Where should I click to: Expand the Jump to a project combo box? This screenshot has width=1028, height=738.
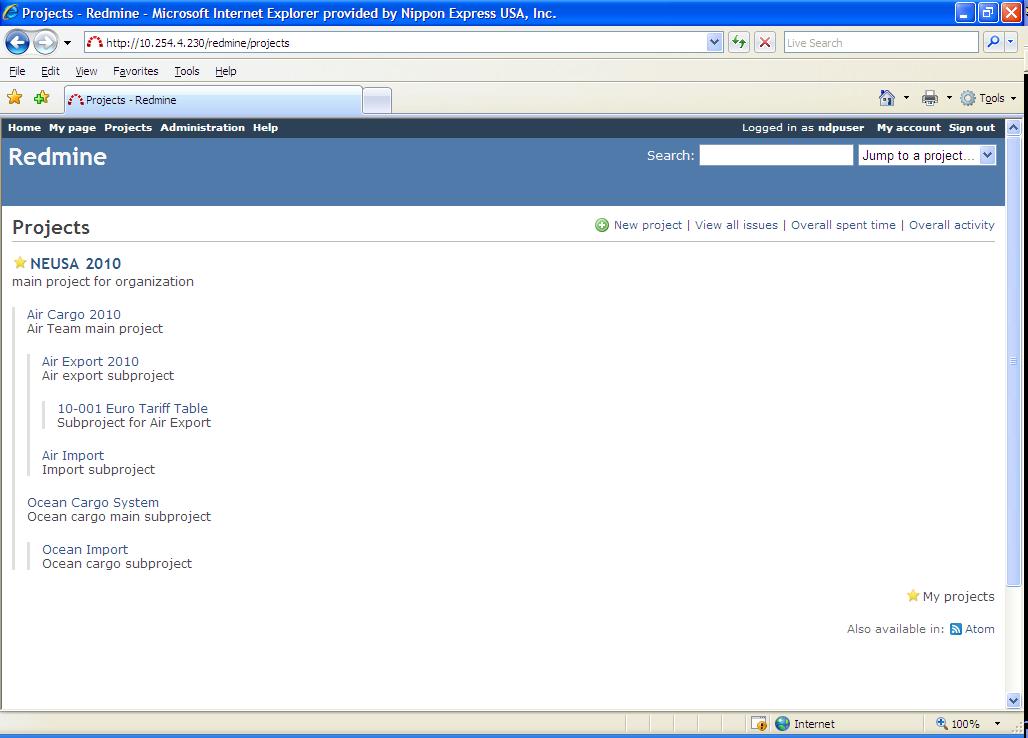tap(927, 155)
